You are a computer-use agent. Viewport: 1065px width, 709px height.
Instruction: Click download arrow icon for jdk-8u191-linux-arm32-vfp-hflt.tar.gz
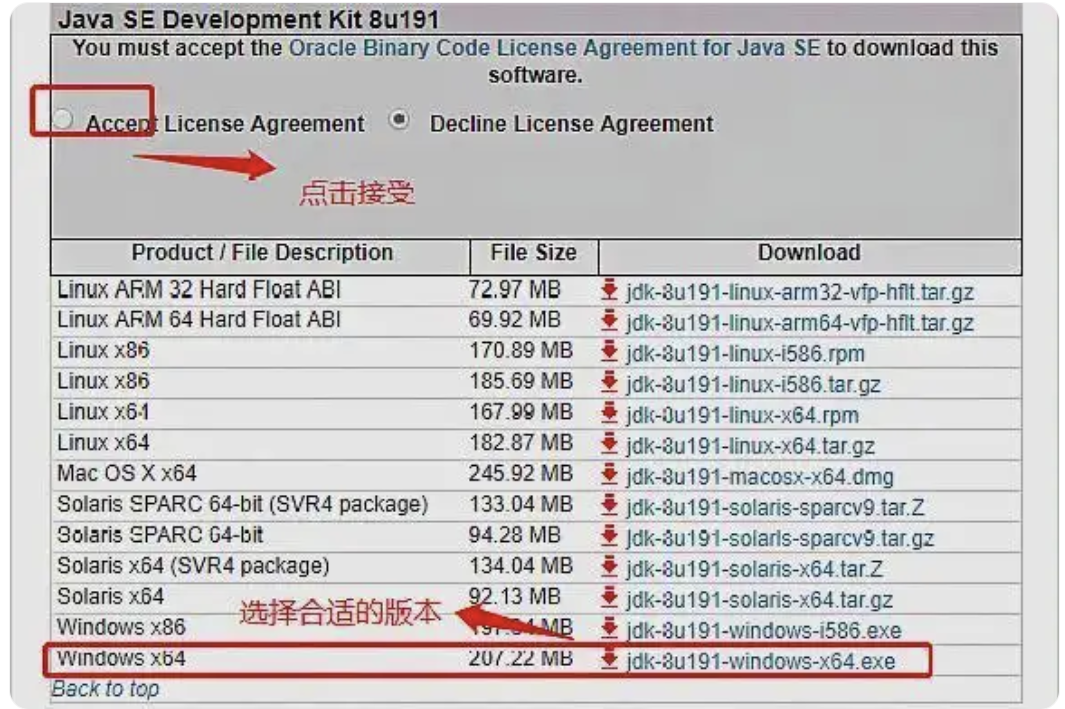(609, 290)
